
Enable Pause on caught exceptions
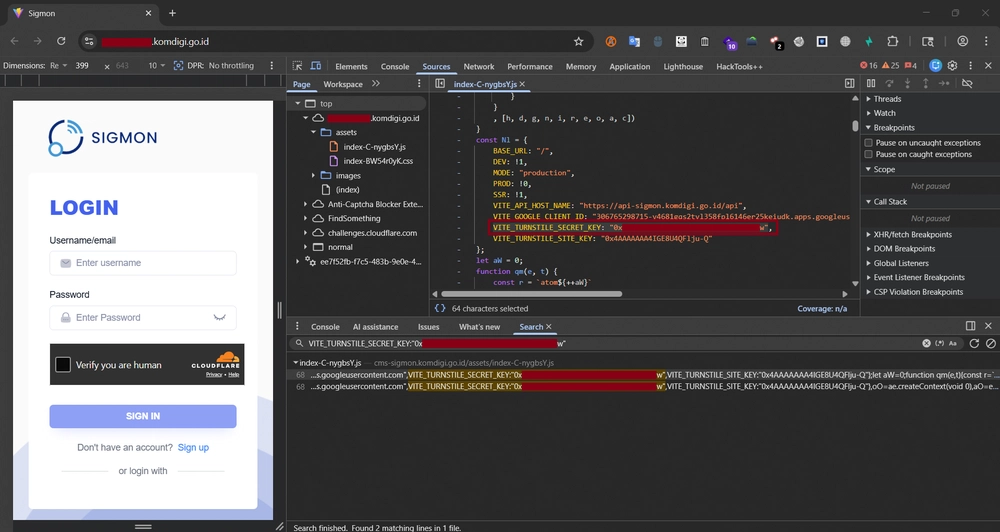click(x=869, y=154)
